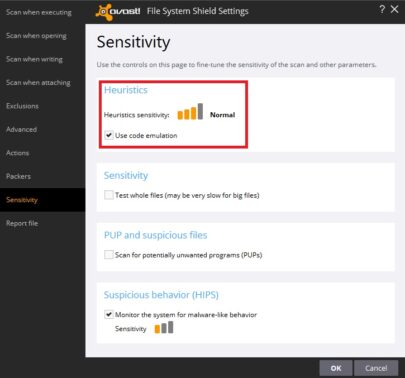Viewport: 405px width, 378px height.
Task: Adjust the Heuristics sensitivity bar indicator
Action: (190, 111)
